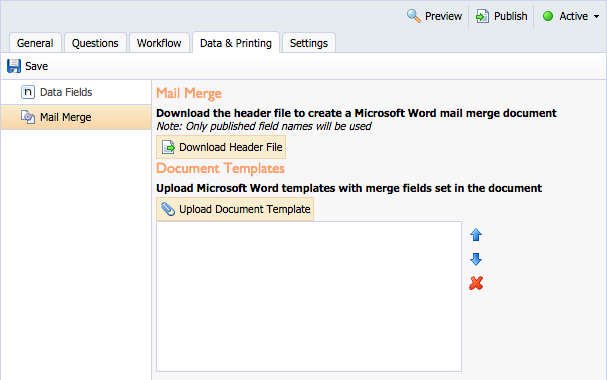Click the Data Fields sidebar icon
Viewport: 607px width, 380px height.
28,92
